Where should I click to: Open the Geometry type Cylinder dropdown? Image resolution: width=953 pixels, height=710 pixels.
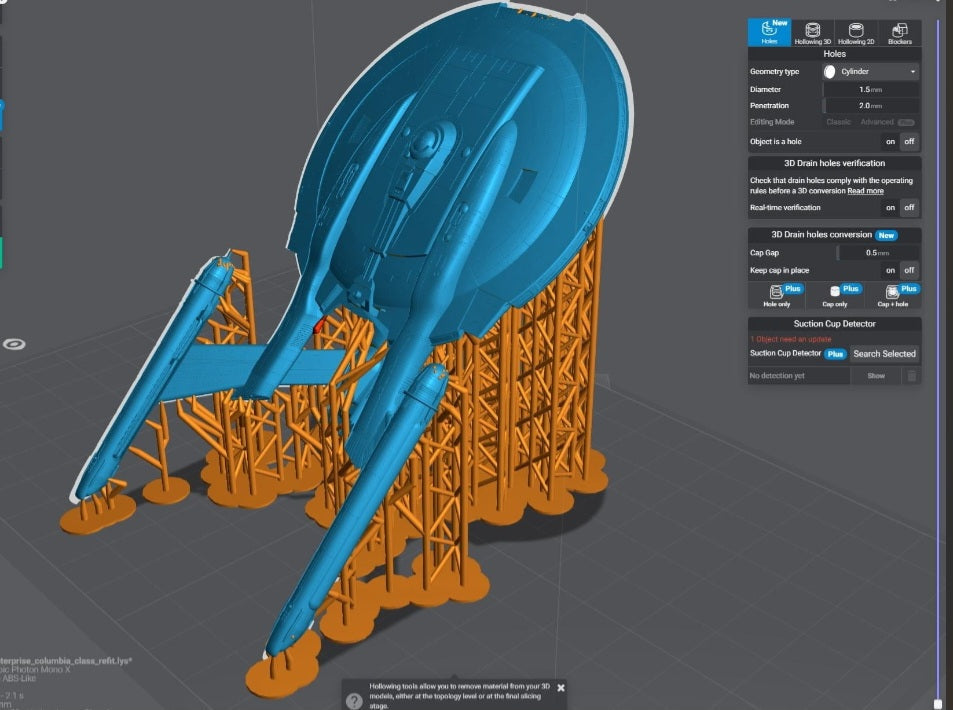(x=871, y=72)
